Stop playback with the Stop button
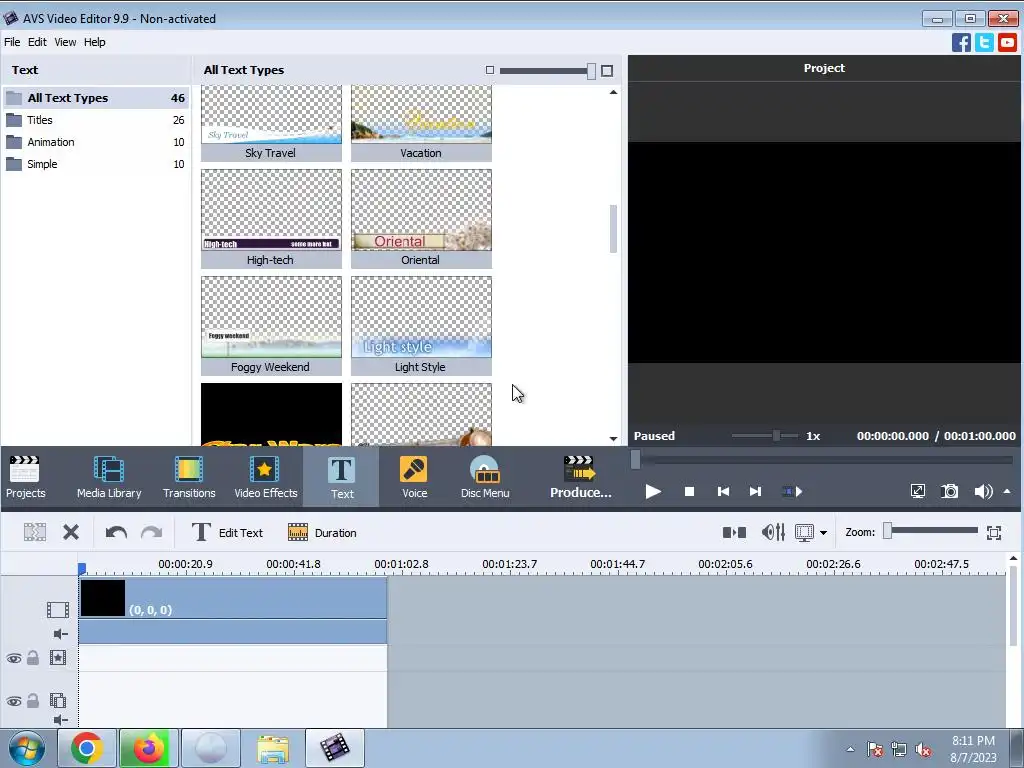The width and height of the screenshot is (1024, 768). [x=689, y=492]
